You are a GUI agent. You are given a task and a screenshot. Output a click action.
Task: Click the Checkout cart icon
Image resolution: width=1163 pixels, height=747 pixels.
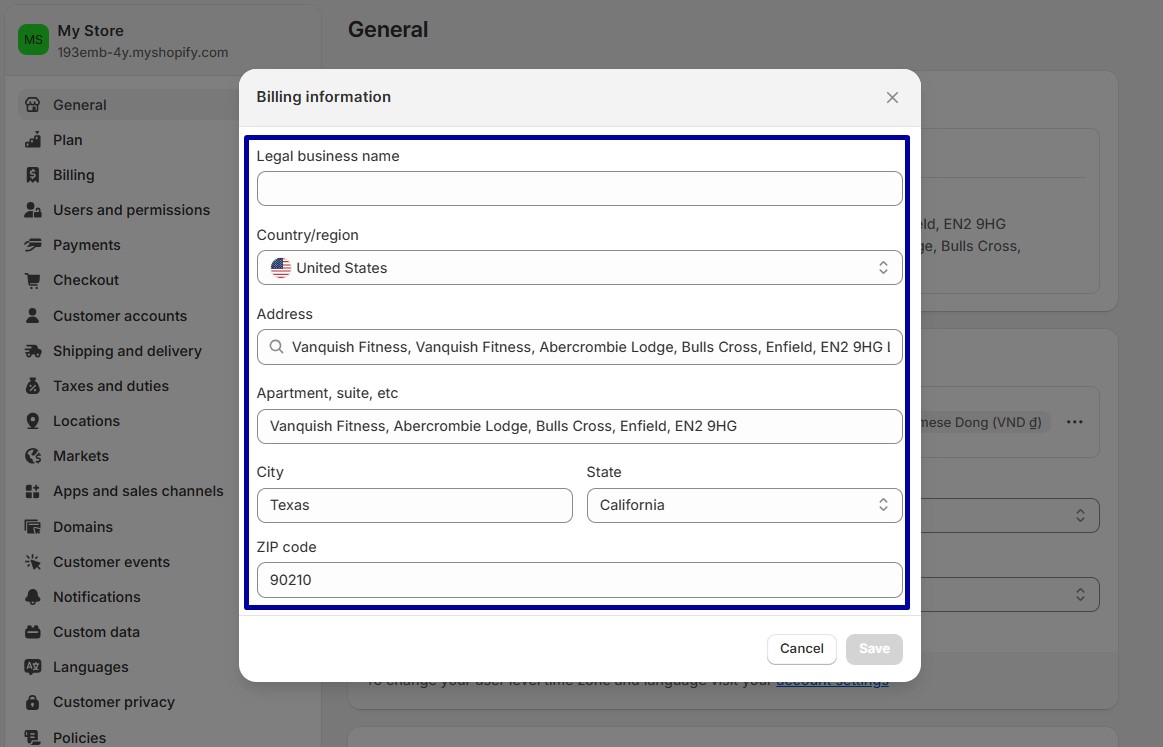33,280
